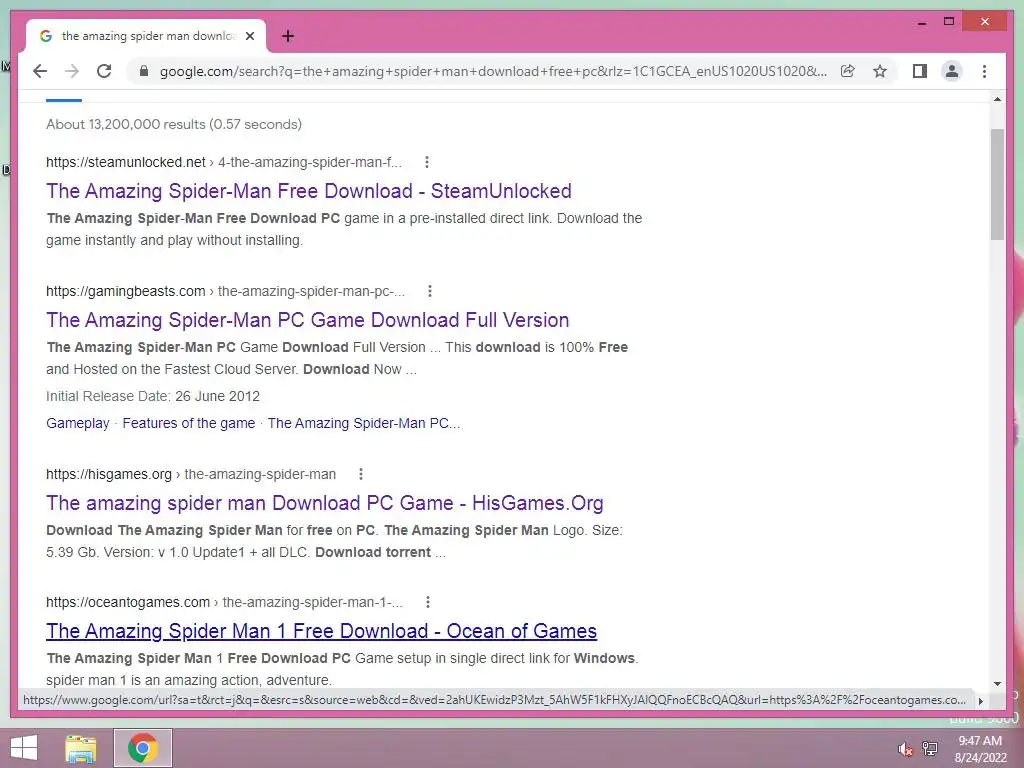The width and height of the screenshot is (1024, 768).
Task: Open the Chrome profile avatar menu
Action: tap(952, 71)
